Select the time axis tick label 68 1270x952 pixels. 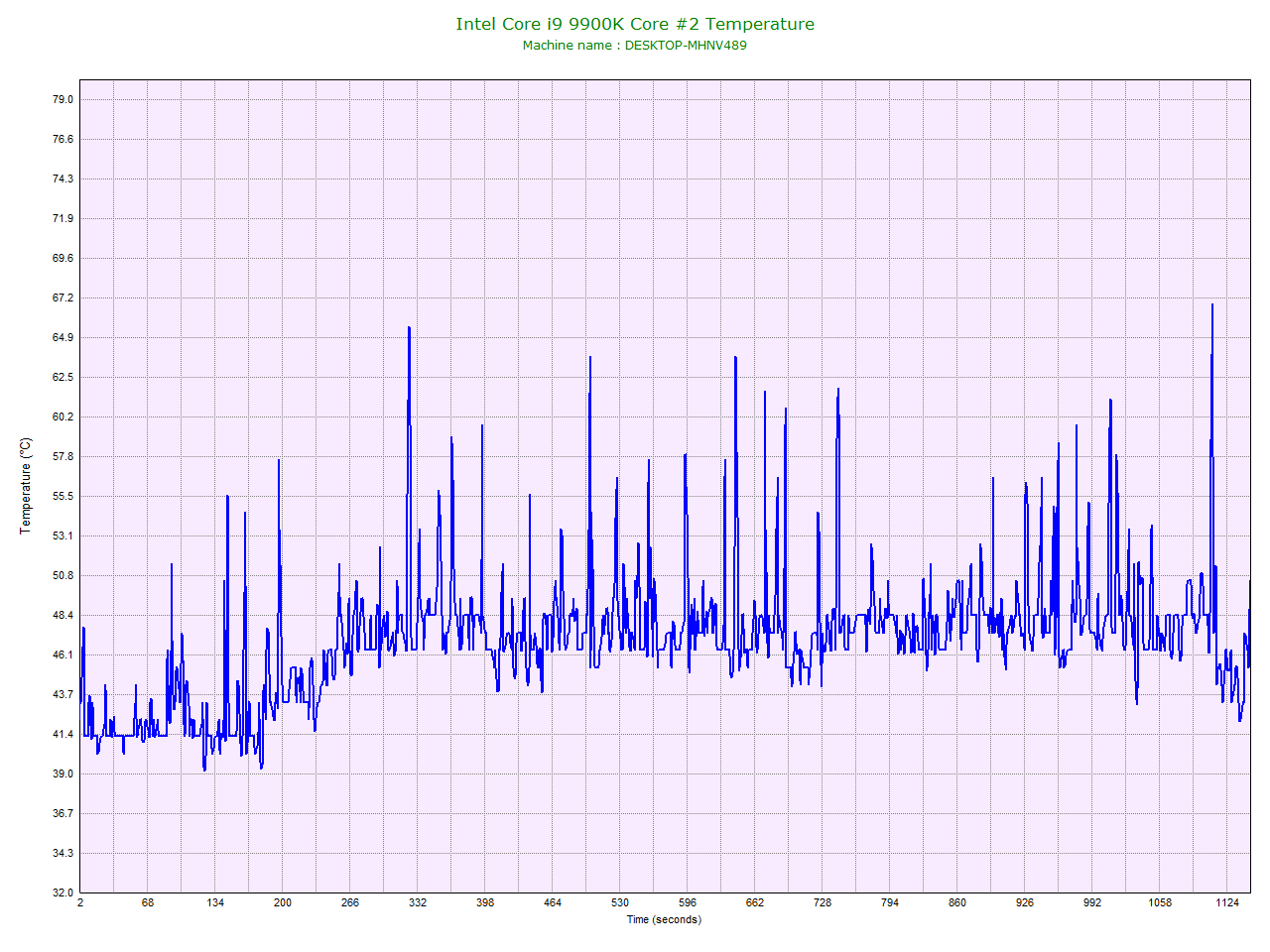coord(148,902)
